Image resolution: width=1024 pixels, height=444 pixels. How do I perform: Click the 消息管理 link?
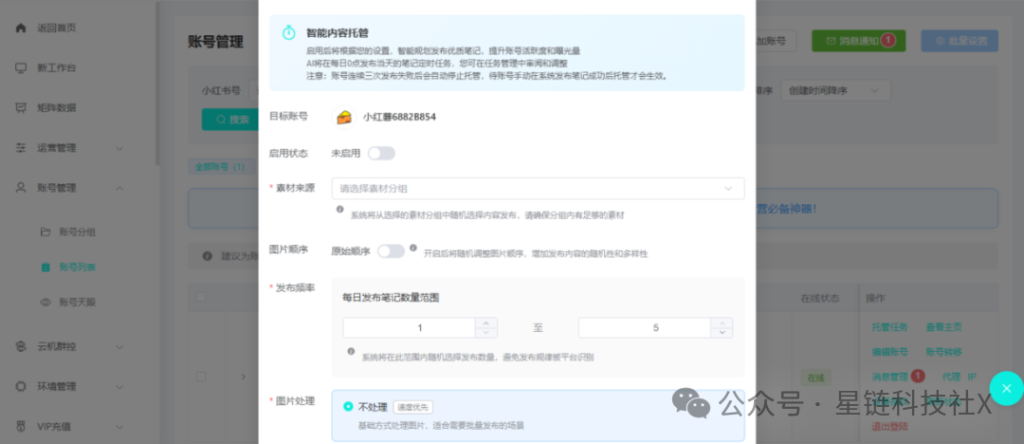(889, 377)
